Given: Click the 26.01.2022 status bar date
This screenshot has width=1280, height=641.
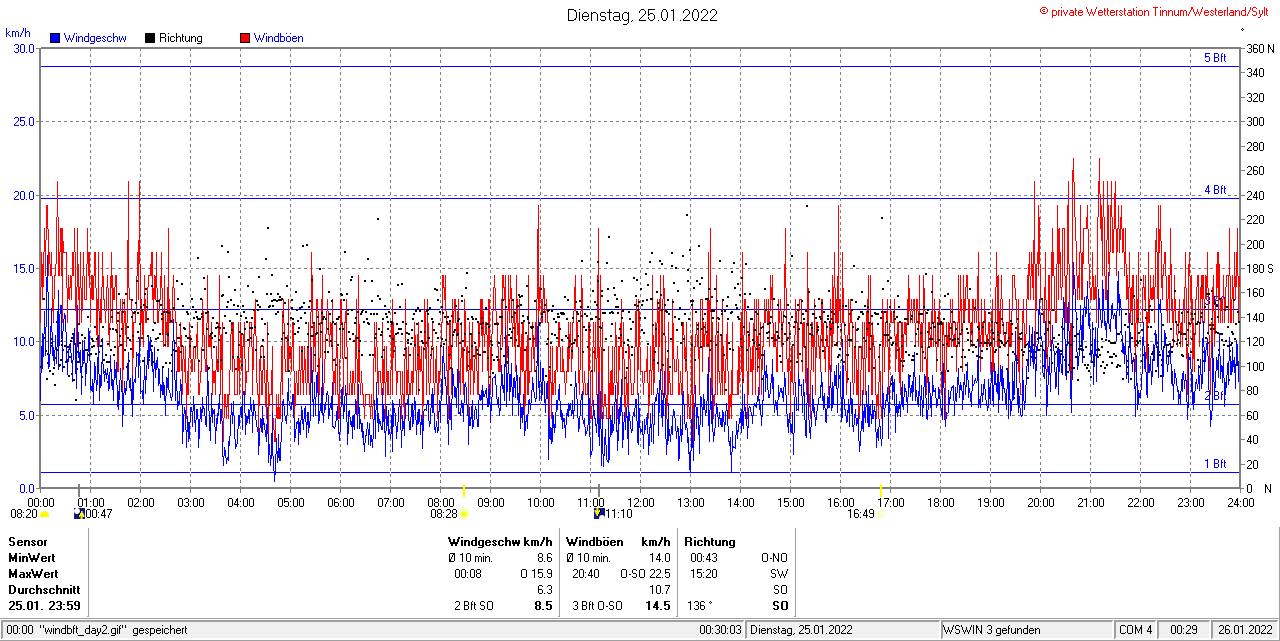Looking at the screenshot, I should click(x=1245, y=630).
